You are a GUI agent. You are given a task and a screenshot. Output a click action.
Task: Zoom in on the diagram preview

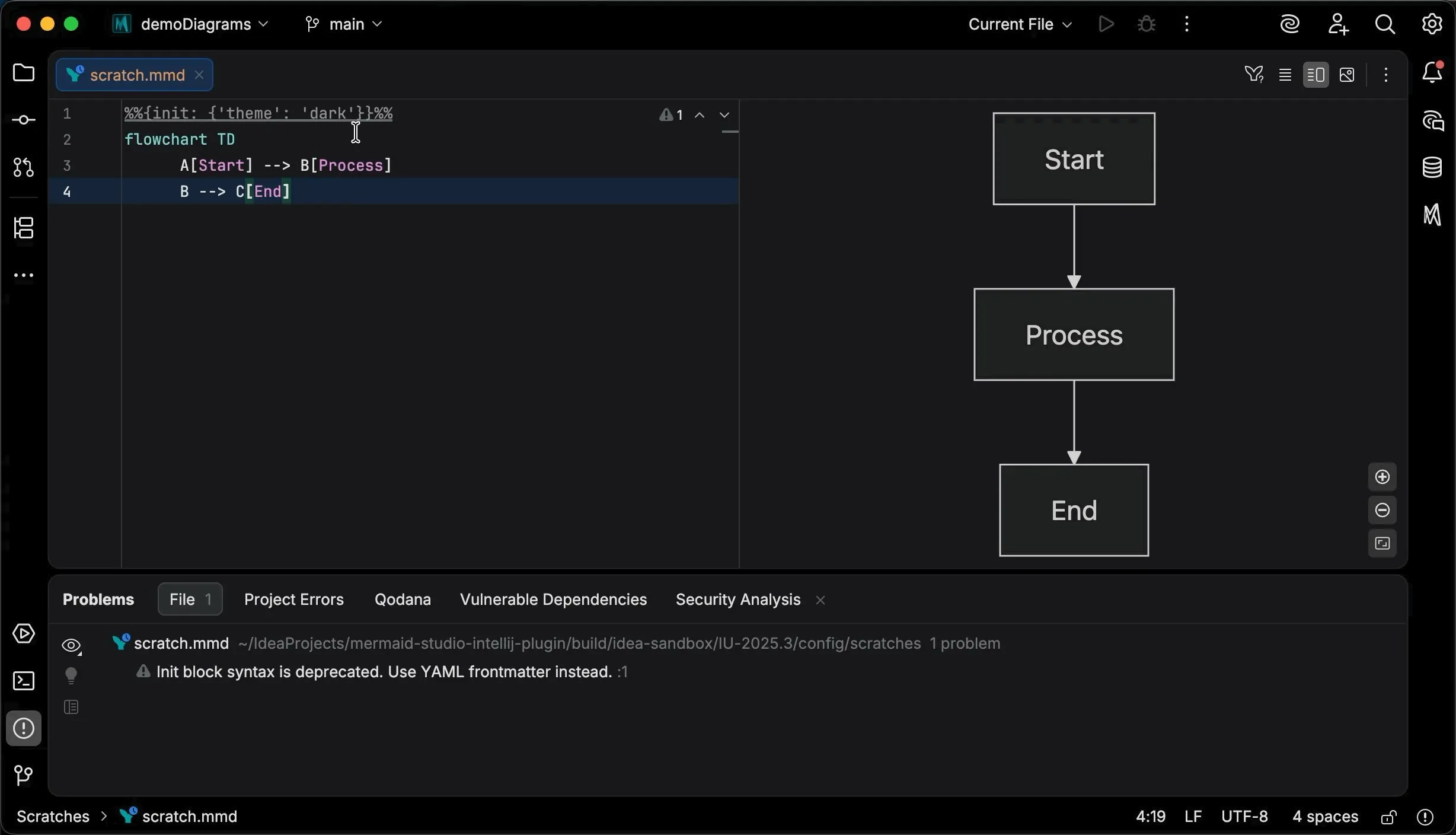[x=1382, y=477]
